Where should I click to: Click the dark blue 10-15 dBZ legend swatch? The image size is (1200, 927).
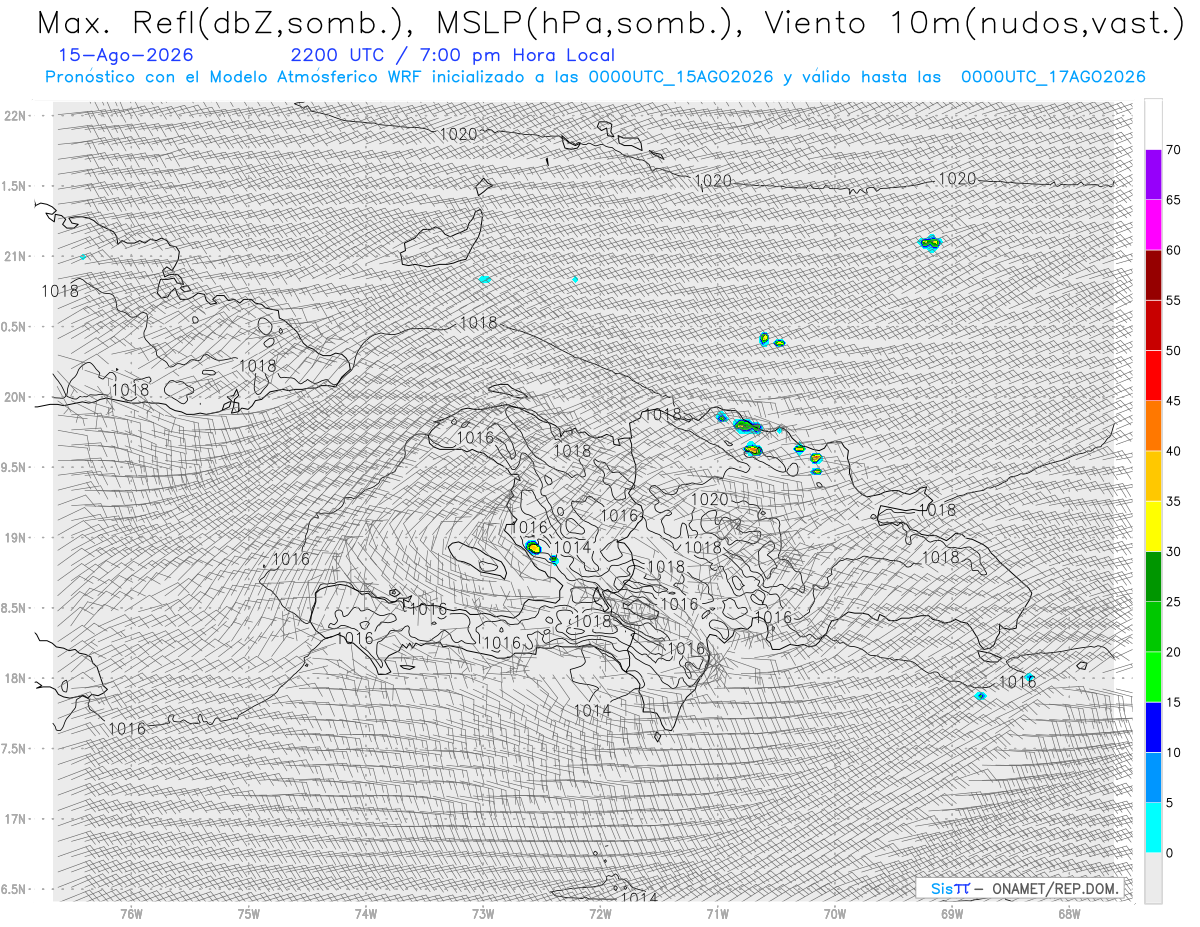1153,727
